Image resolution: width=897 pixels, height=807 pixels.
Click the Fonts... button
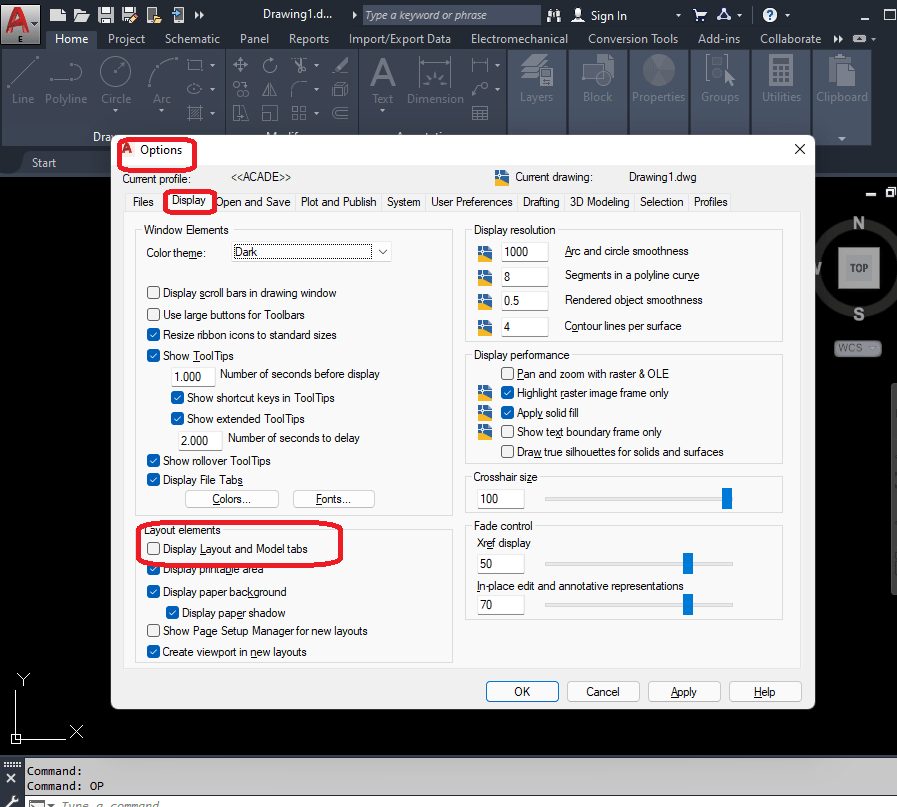coord(334,499)
